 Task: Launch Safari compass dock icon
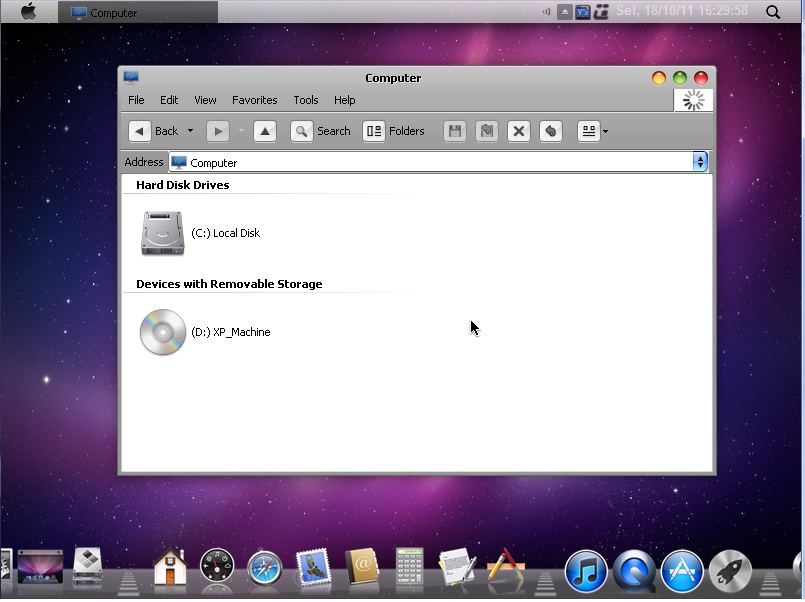click(264, 568)
